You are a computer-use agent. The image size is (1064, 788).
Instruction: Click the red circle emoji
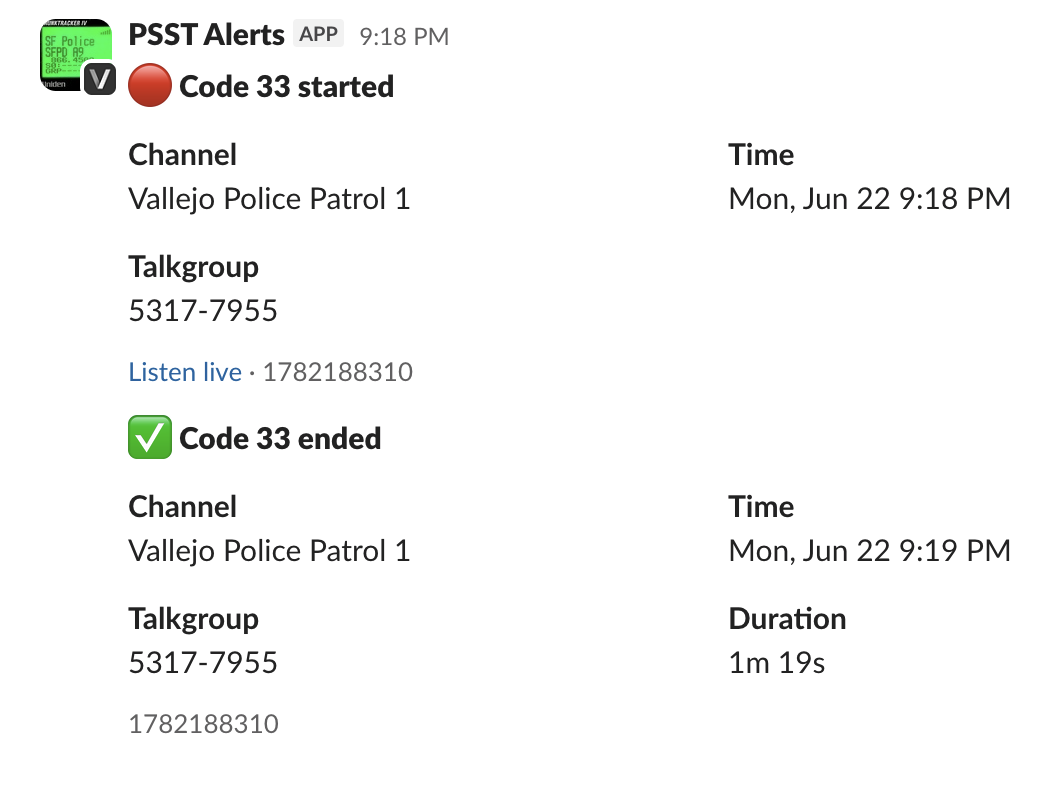click(x=150, y=86)
